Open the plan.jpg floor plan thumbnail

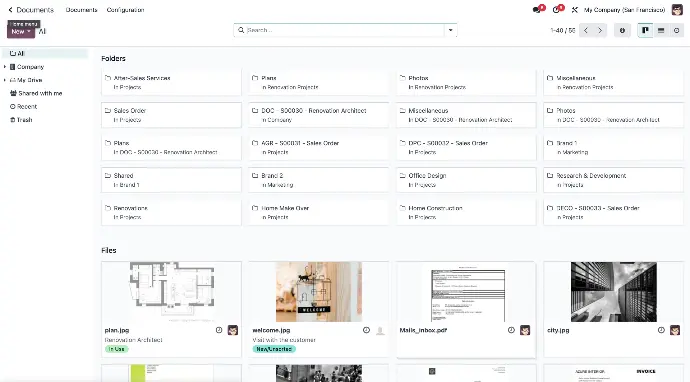point(172,292)
